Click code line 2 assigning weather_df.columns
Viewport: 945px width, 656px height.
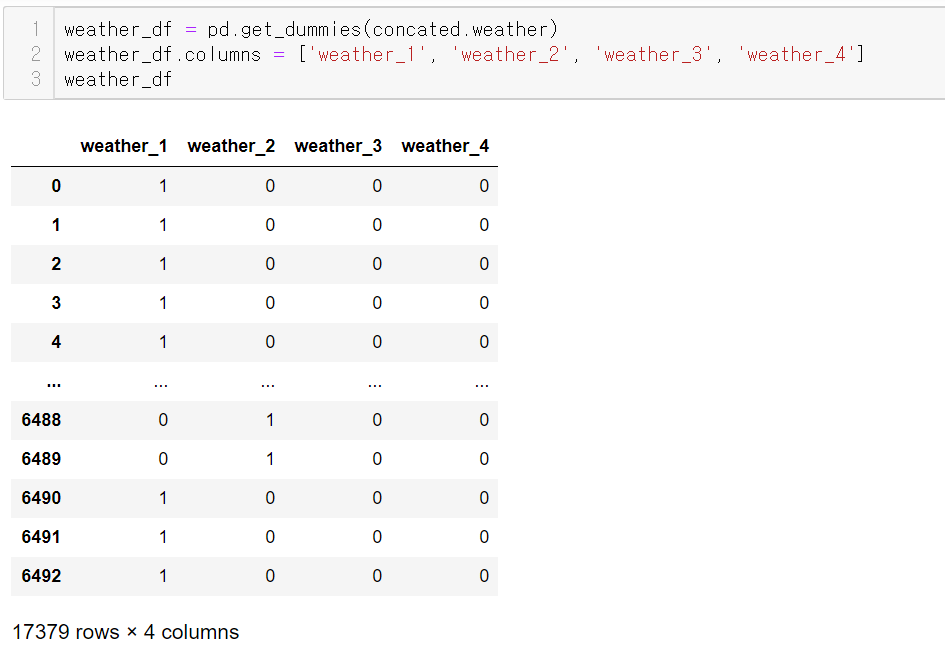click(464, 54)
